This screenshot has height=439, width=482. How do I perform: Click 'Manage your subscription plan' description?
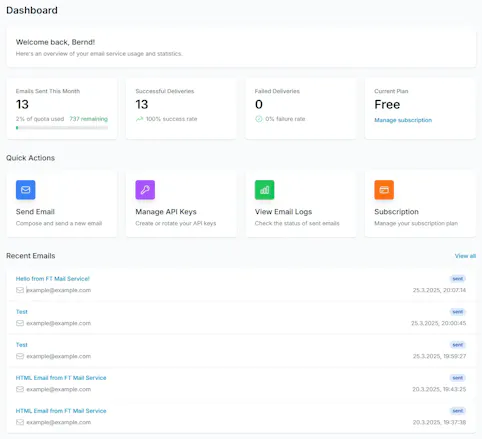[416, 223]
